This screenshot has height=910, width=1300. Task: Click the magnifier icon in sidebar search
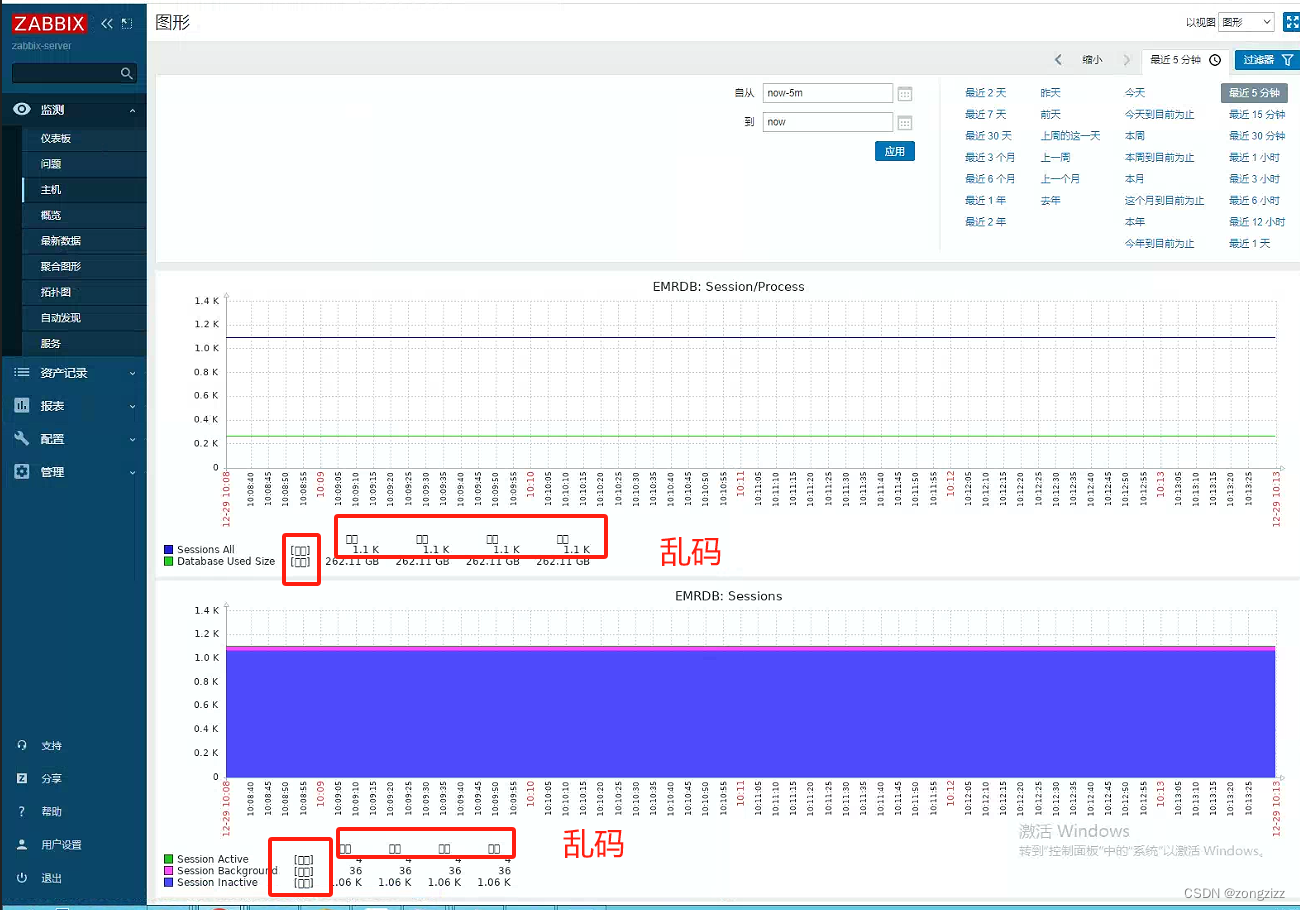pyautogui.click(x=126, y=73)
